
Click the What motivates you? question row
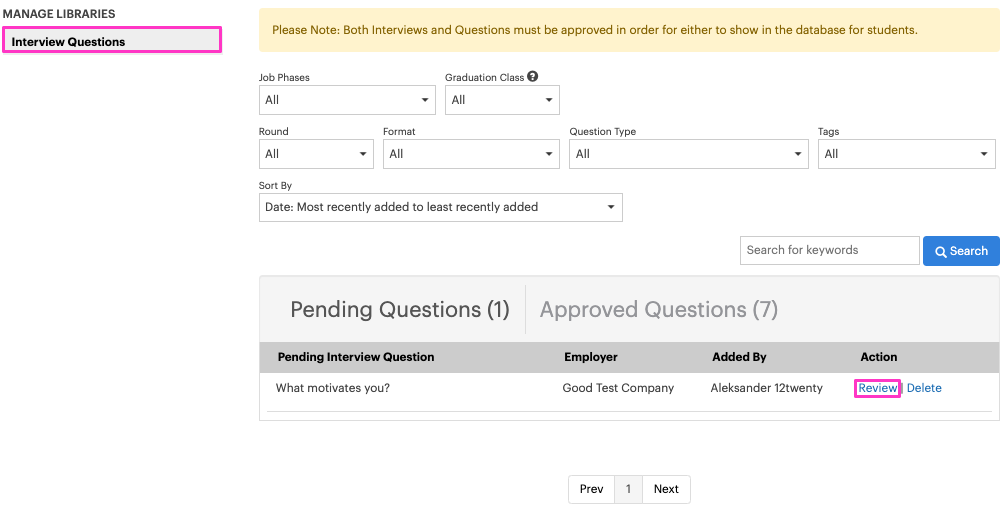[629, 388]
